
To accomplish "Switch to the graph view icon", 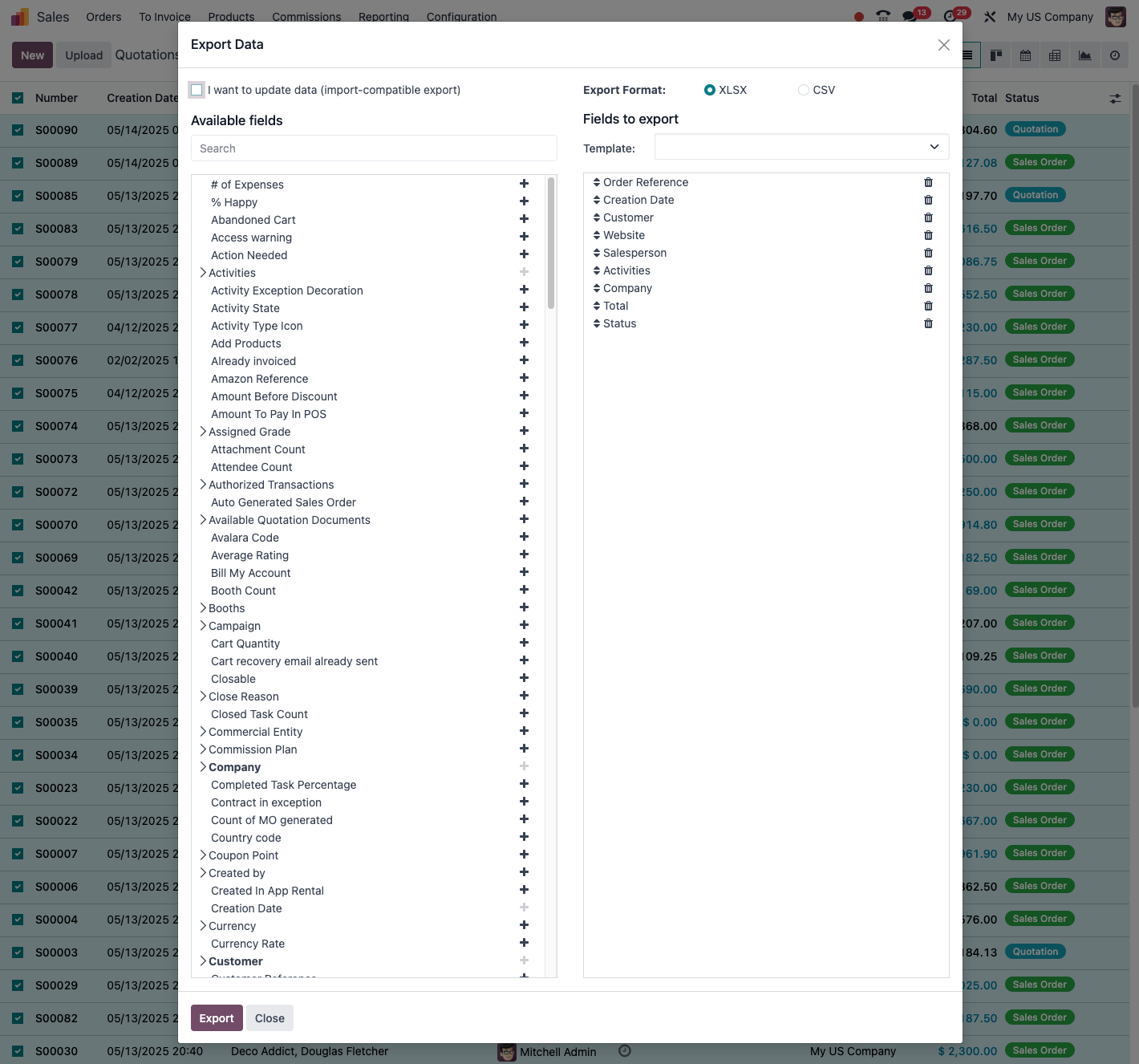I will pos(1084,55).
